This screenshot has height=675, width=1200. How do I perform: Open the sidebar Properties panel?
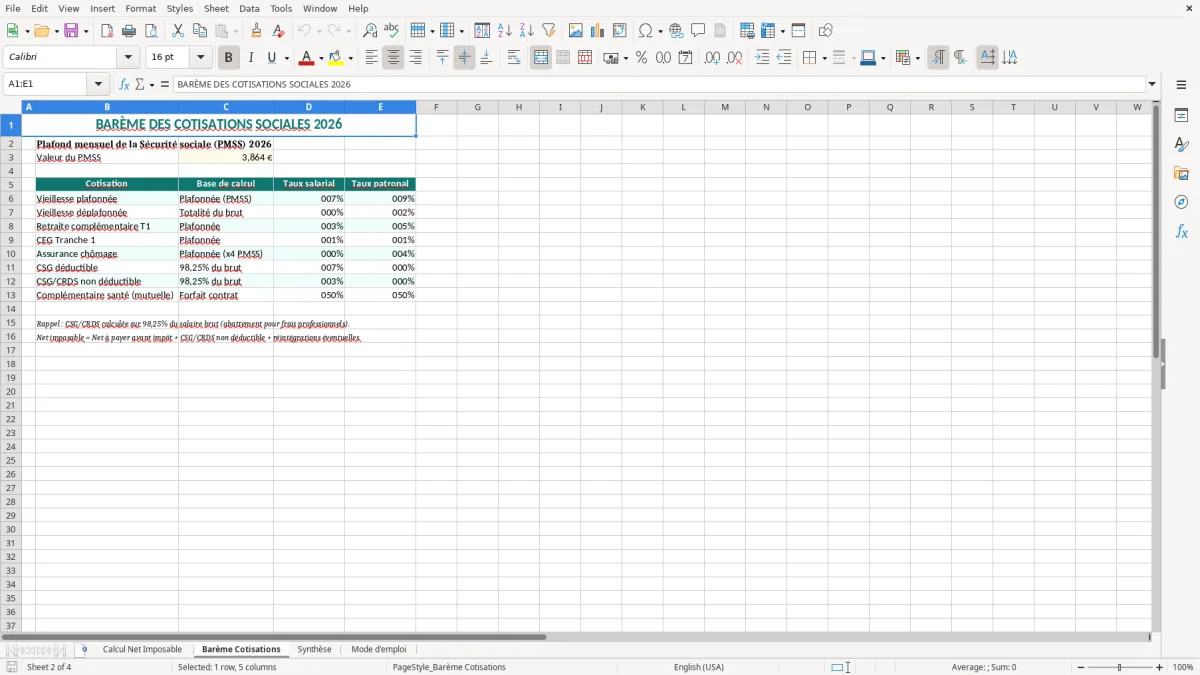[1181, 115]
